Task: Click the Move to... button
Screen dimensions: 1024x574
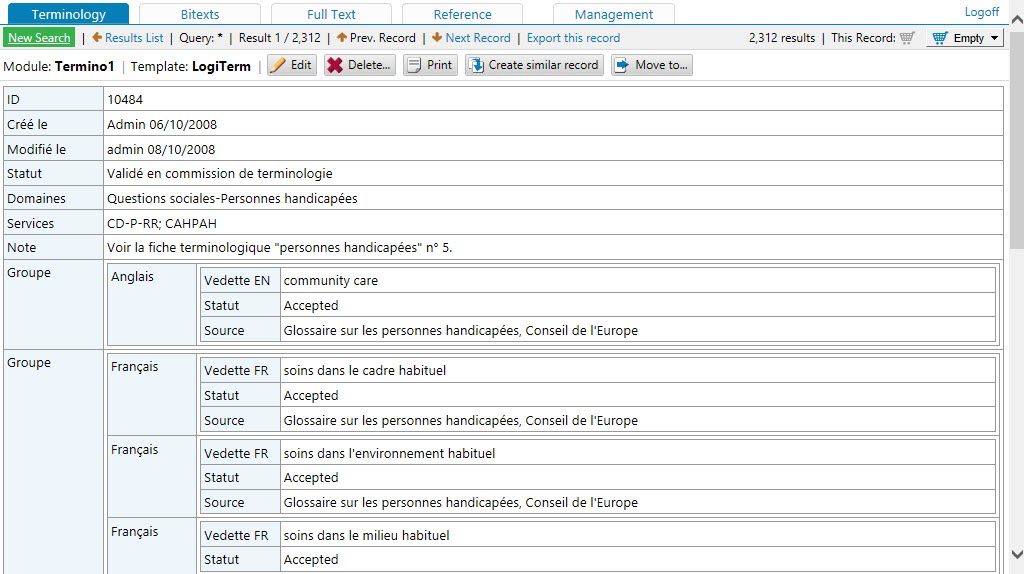Action: pos(651,65)
